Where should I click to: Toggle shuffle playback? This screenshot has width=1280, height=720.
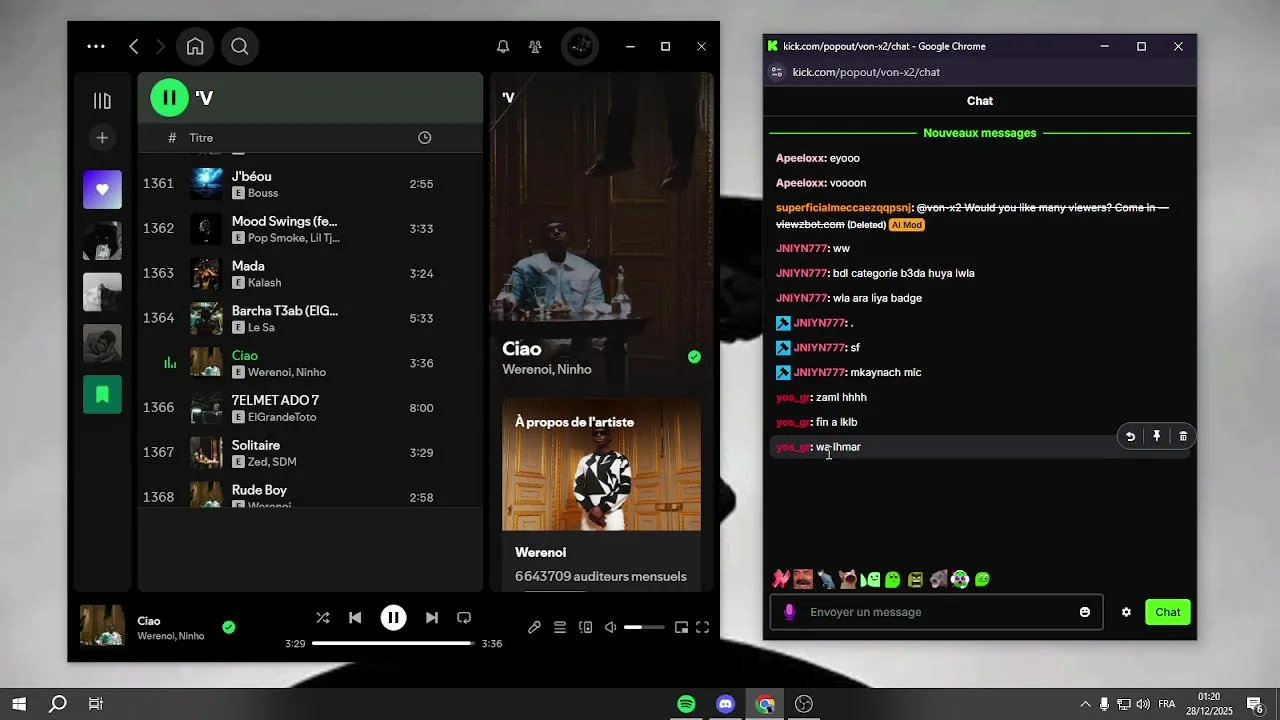(x=322, y=618)
